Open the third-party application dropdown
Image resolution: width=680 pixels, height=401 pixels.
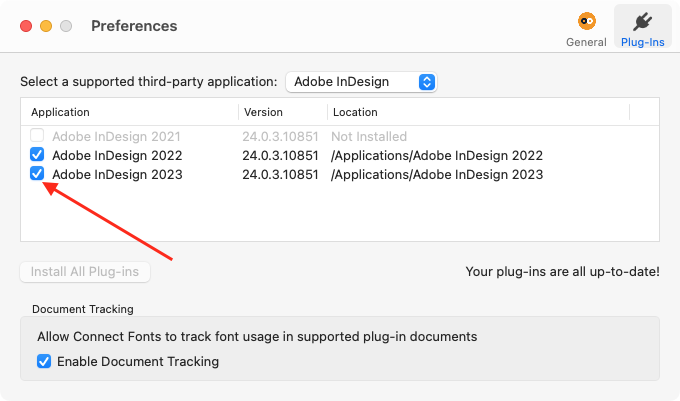pos(360,82)
